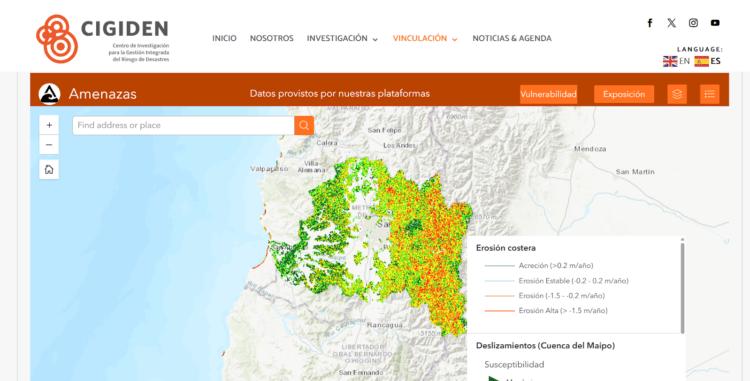Viewport: 750px width, 381px height.
Task: Click the 'Susceptibilidad' legend label
Action: click(x=514, y=365)
